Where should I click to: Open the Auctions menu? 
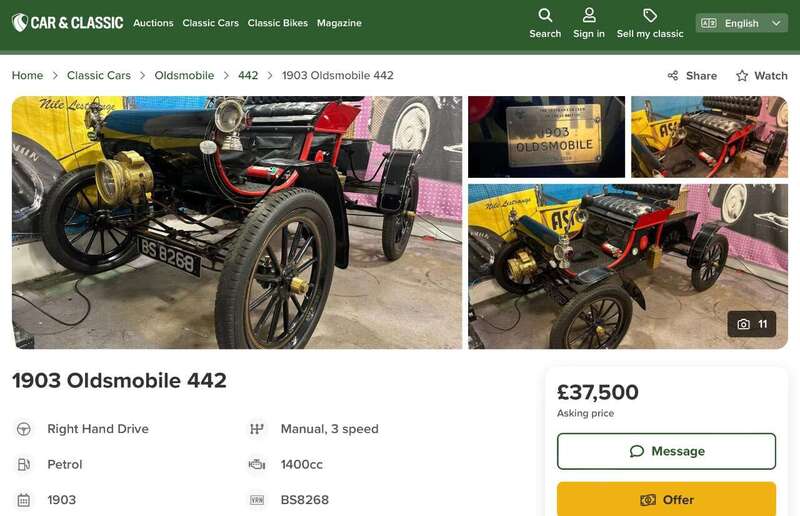click(x=153, y=23)
